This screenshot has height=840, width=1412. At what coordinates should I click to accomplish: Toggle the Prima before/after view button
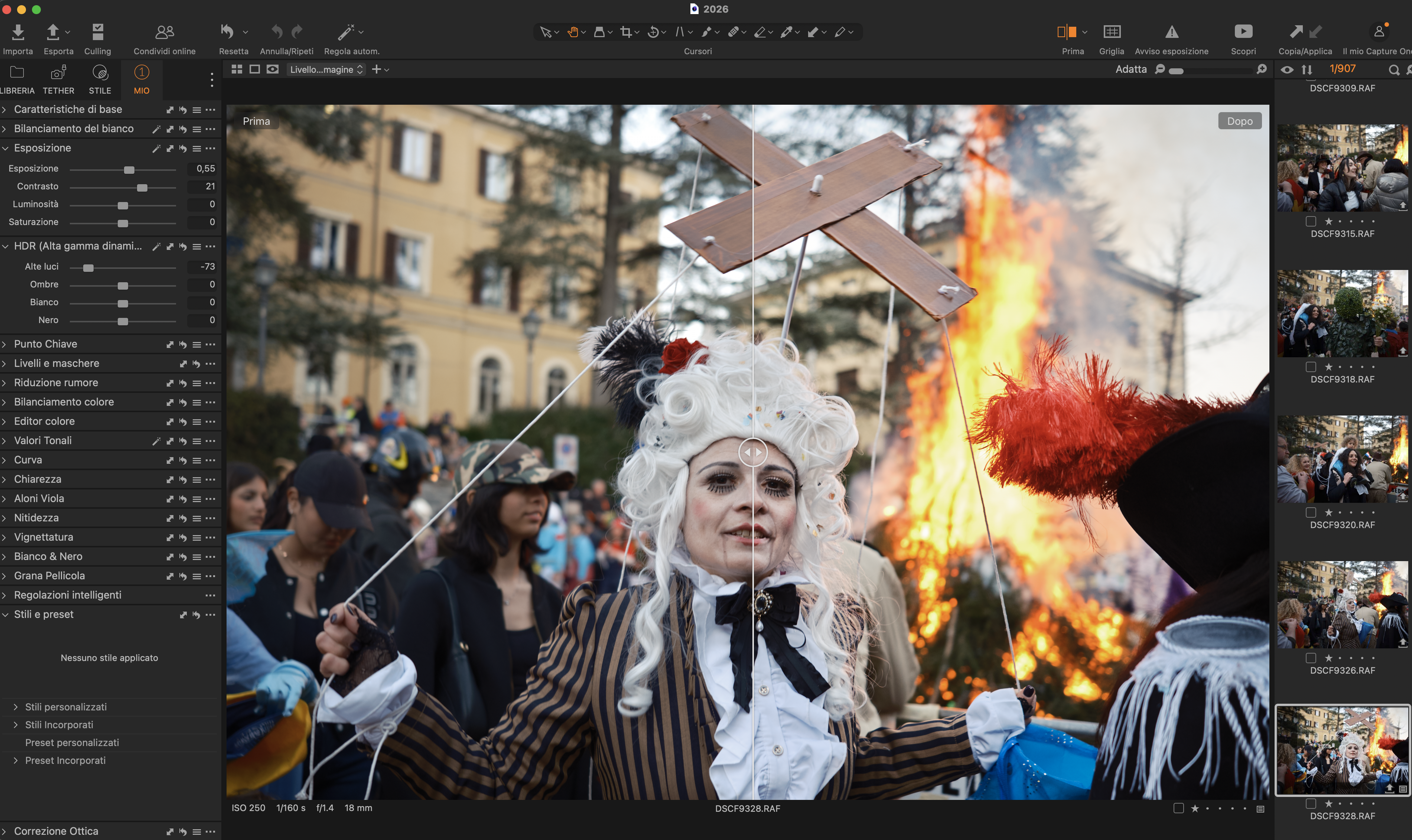tap(1067, 32)
